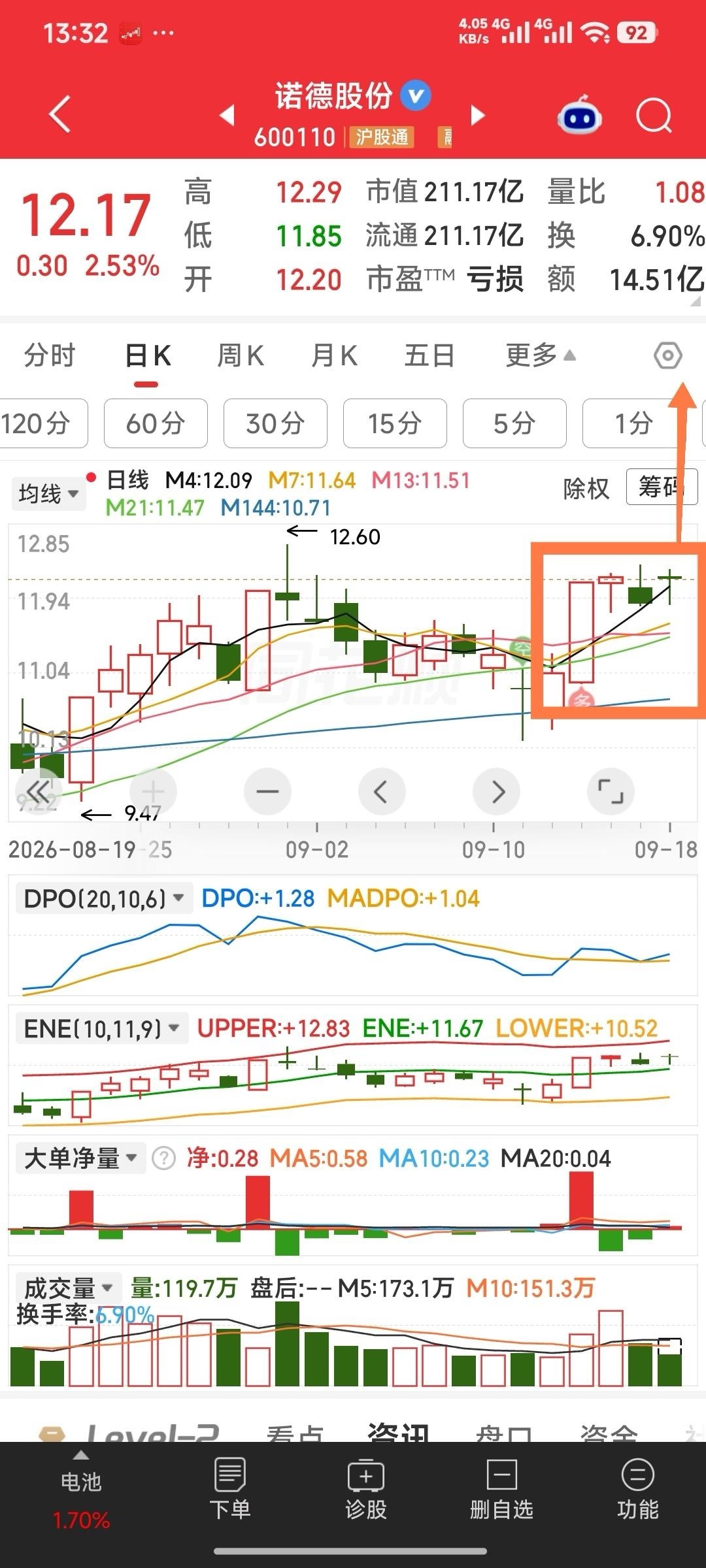Tap the 空 signal marker on chart
The height and width of the screenshot is (1568, 706).
tap(521, 648)
